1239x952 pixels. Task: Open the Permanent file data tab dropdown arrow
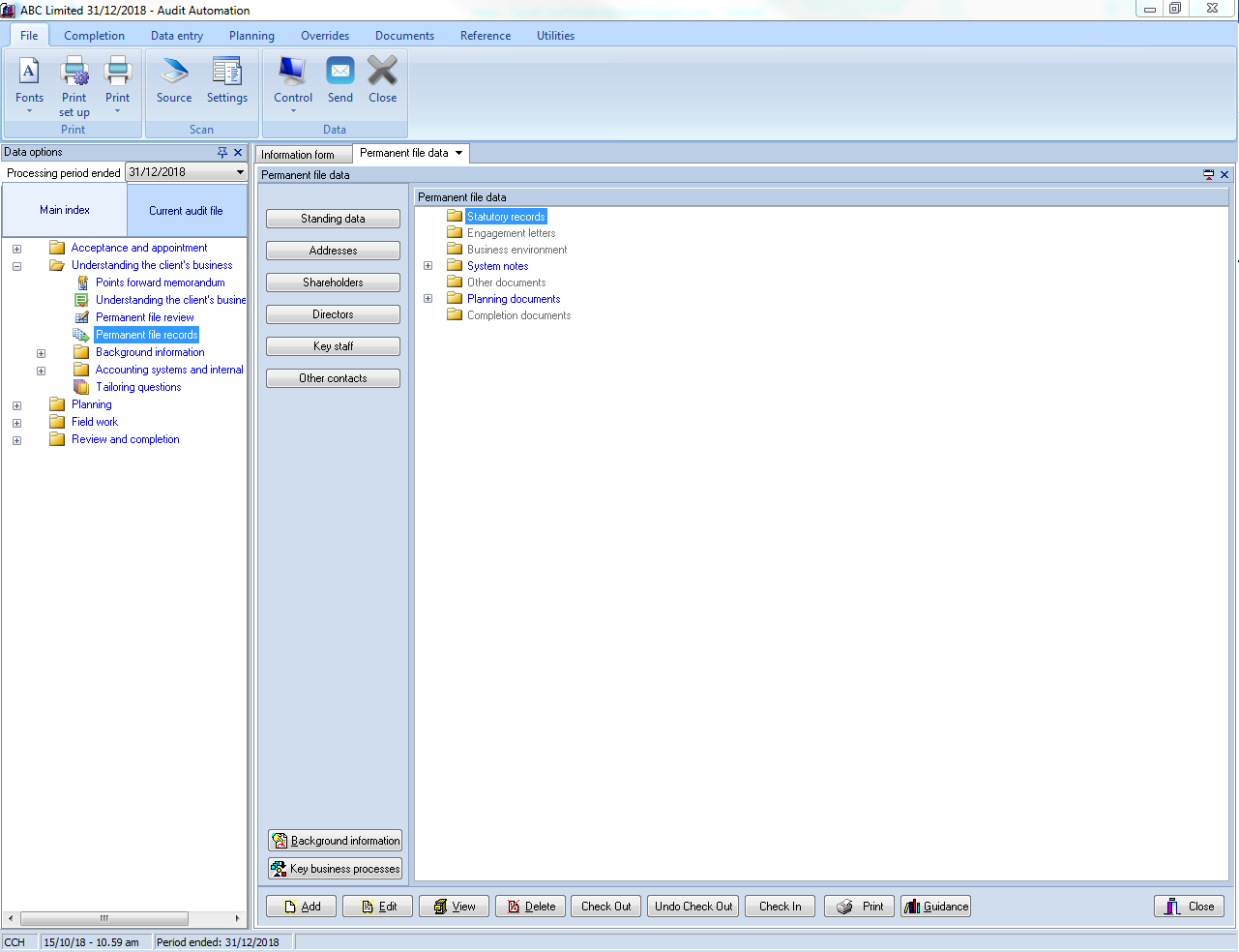pos(459,153)
